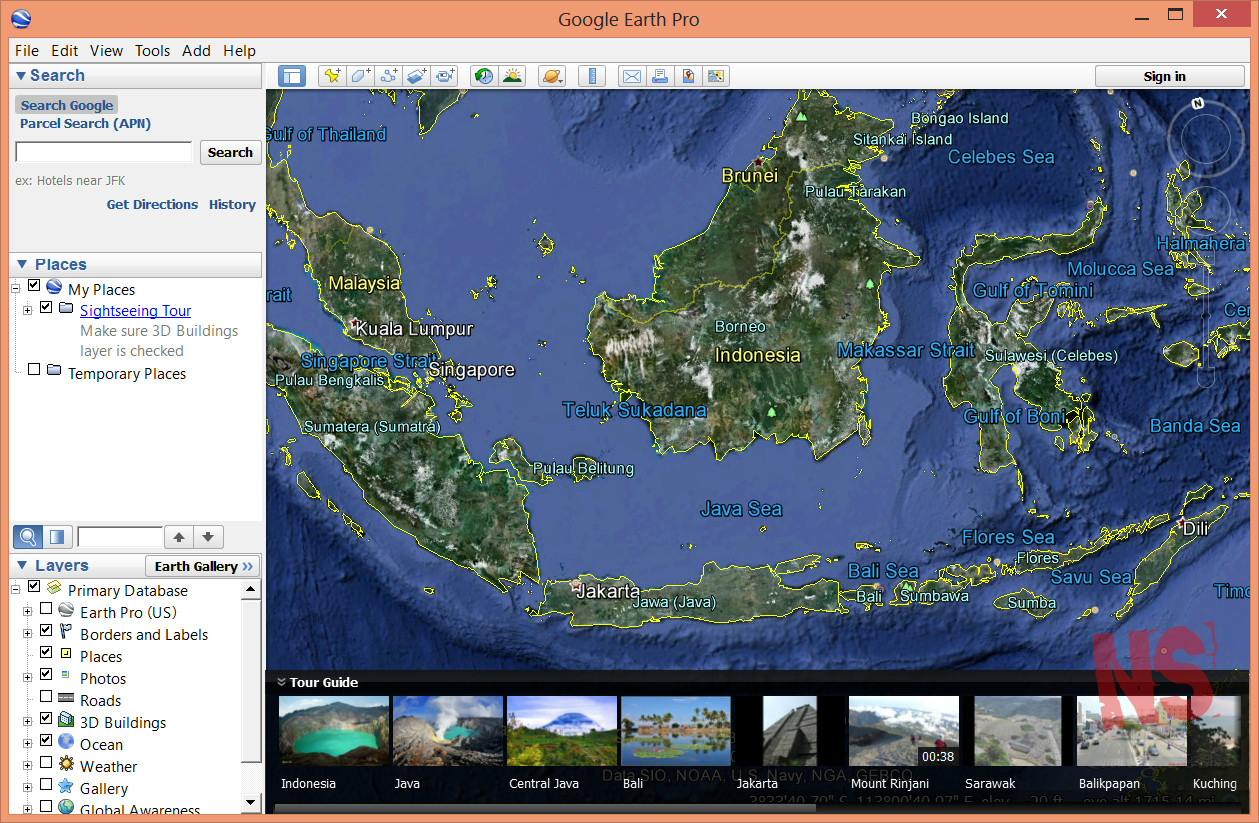The image size is (1259, 823).
Task: Click the Search Google tab
Action: pos(67,105)
